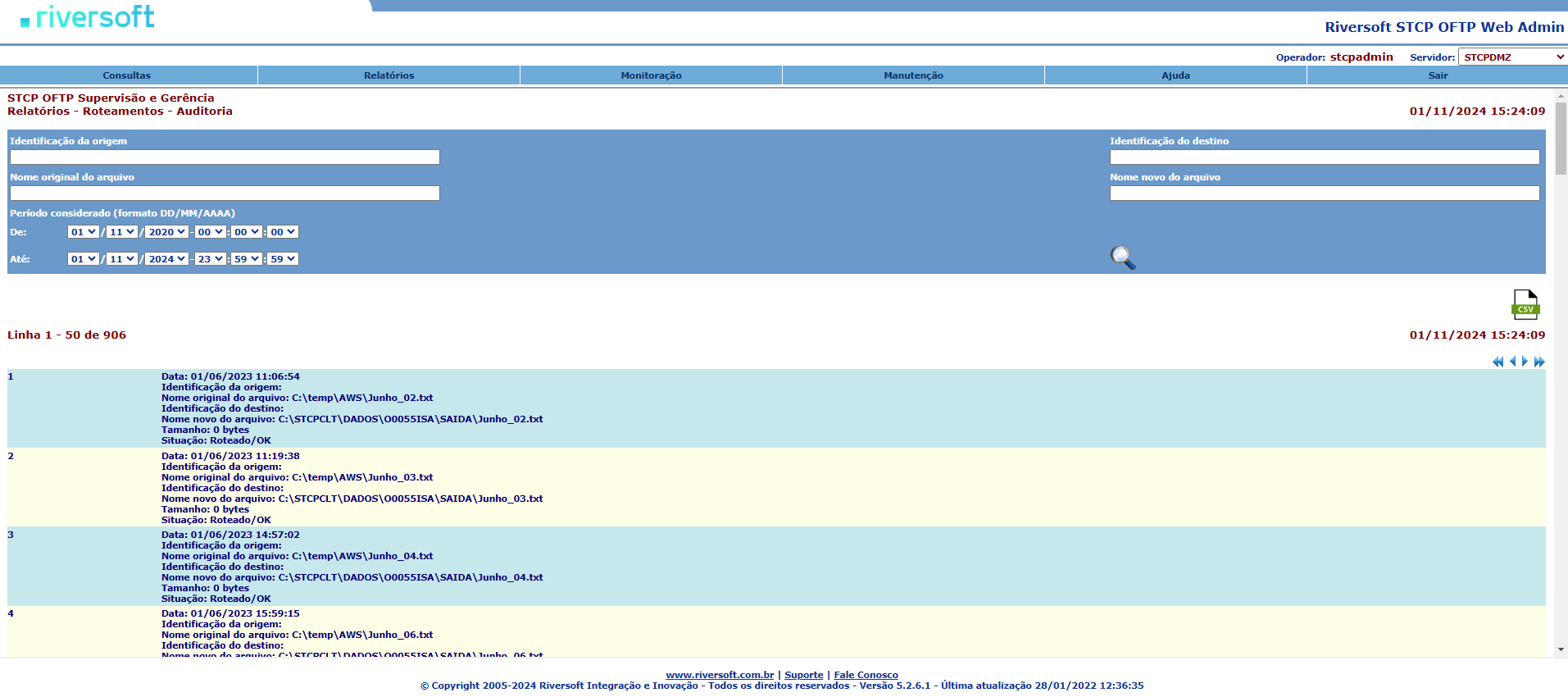The height and width of the screenshot is (697, 1568).
Task: Click original file path Junho_03.txt in row 2
Action: (x=362, y=477)
